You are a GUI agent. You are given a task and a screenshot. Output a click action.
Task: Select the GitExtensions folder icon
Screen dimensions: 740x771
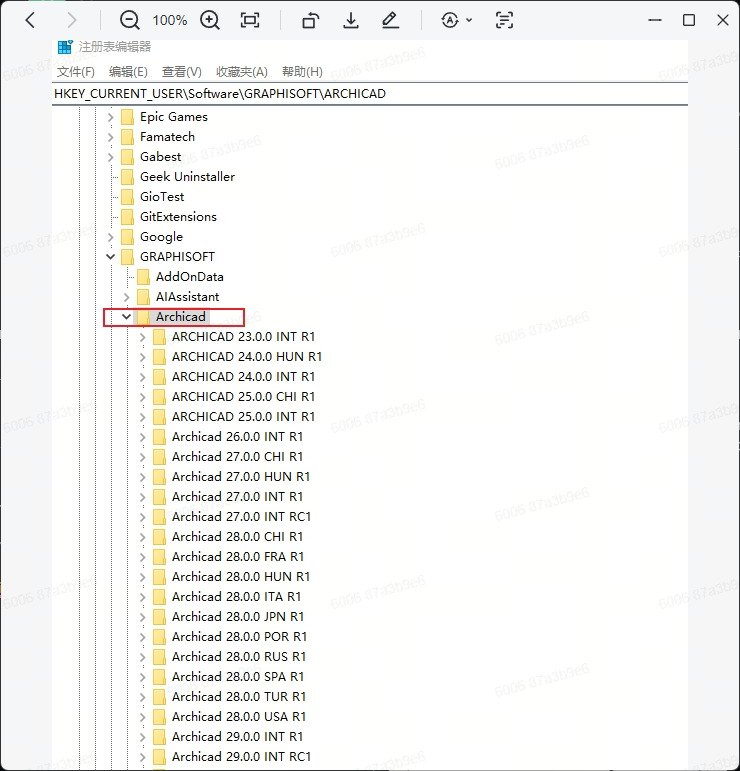coord(127,217)
